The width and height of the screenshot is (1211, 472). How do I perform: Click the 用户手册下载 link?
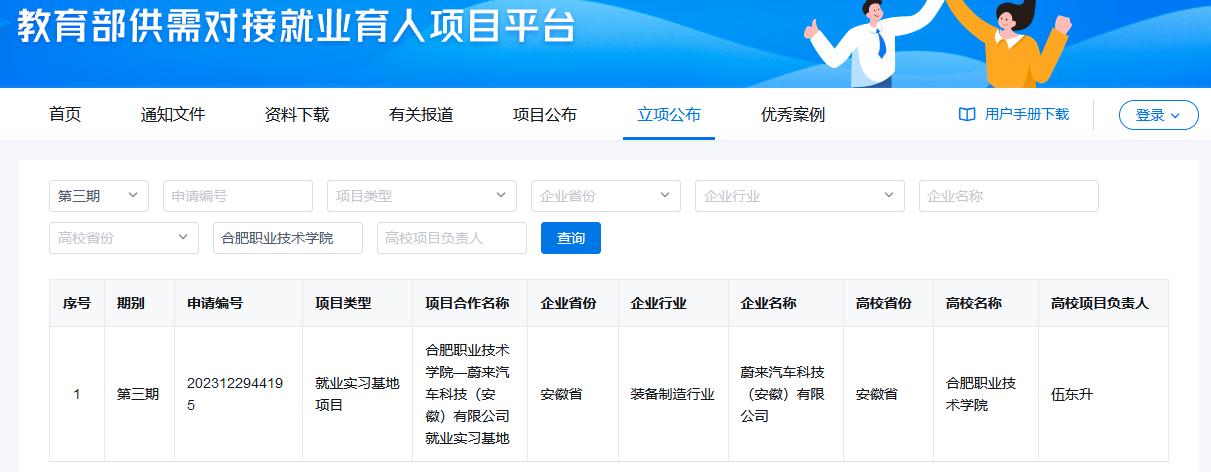(1026, 115)
